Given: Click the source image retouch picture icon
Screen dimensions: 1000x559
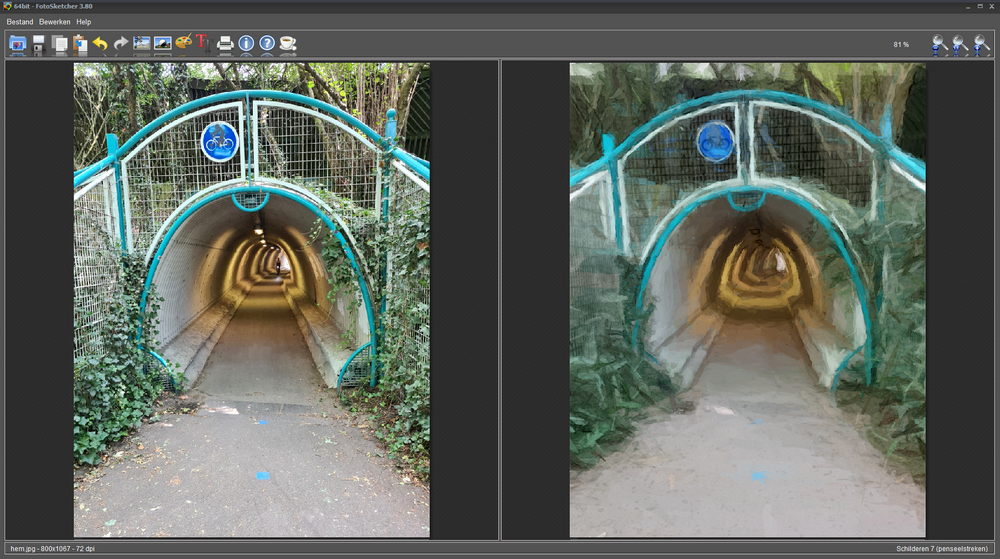Looking at the screenshot, I should [x=142, y=43].
